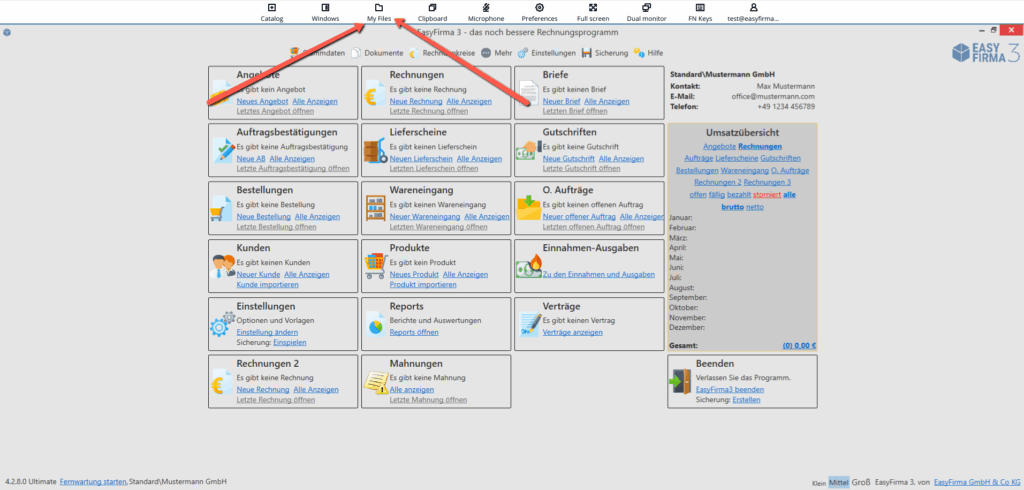The image size is (1024, 490).
Task: Click the Produkte shopping cart icon
Action: pos(375,266)
